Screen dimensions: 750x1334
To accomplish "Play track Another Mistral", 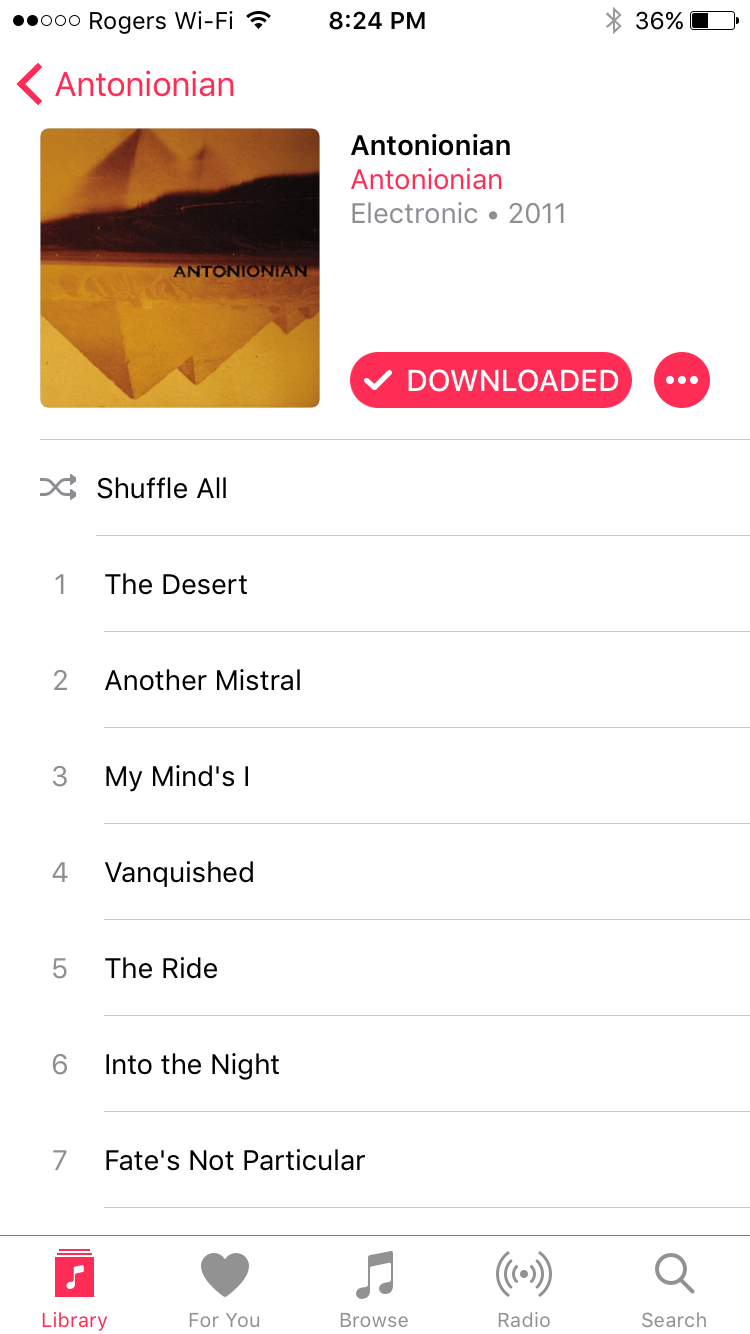I will tap(395, 680).
